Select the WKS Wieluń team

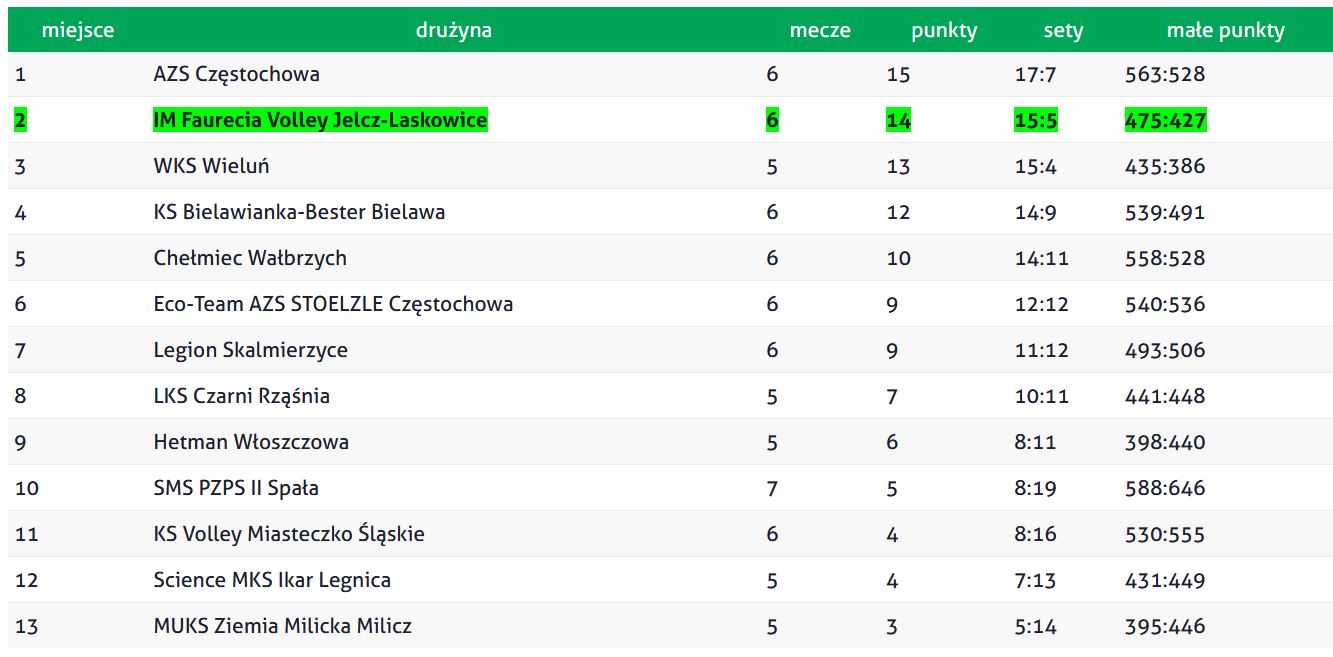[211, 166]
